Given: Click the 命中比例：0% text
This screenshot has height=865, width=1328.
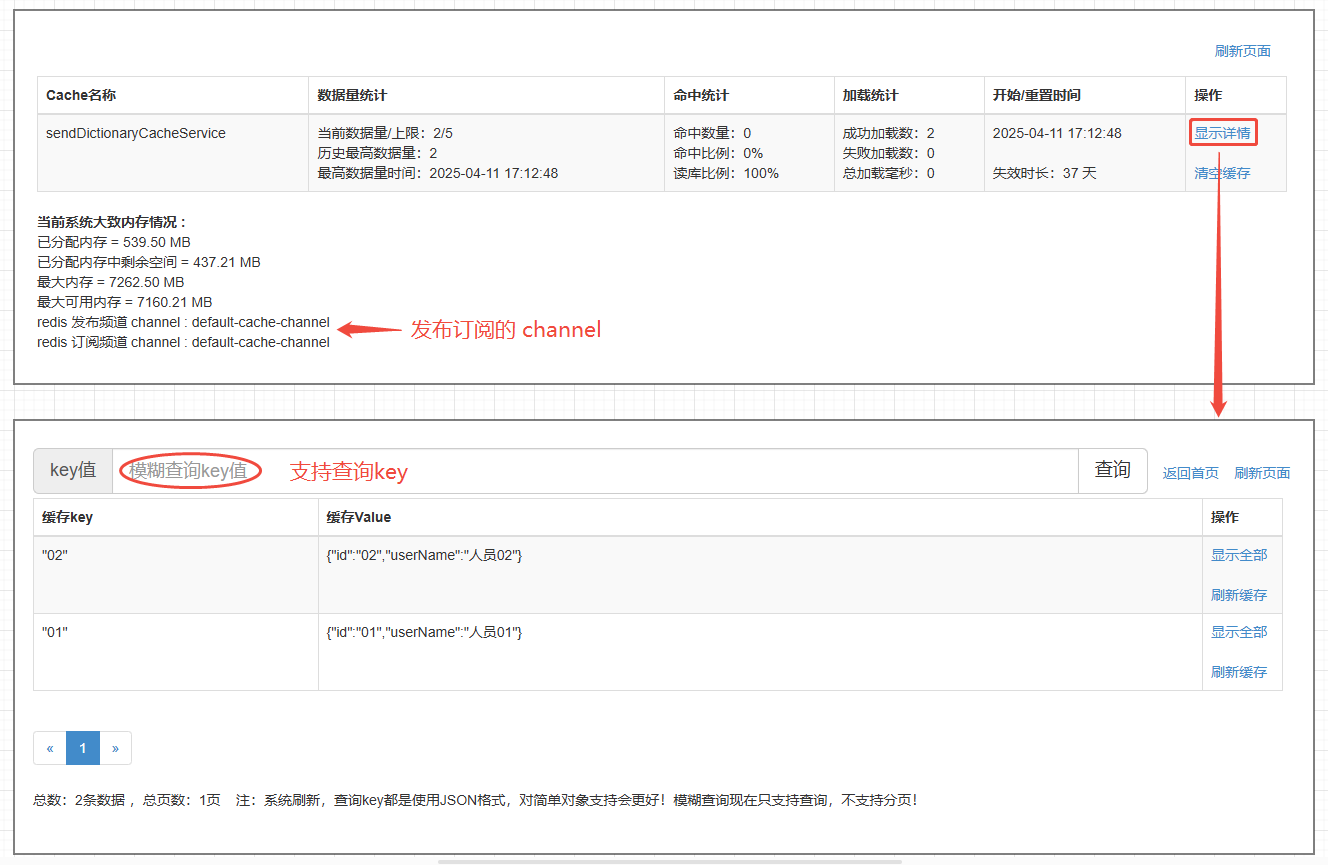Looking at the screenshot, I should pos(718,153).
